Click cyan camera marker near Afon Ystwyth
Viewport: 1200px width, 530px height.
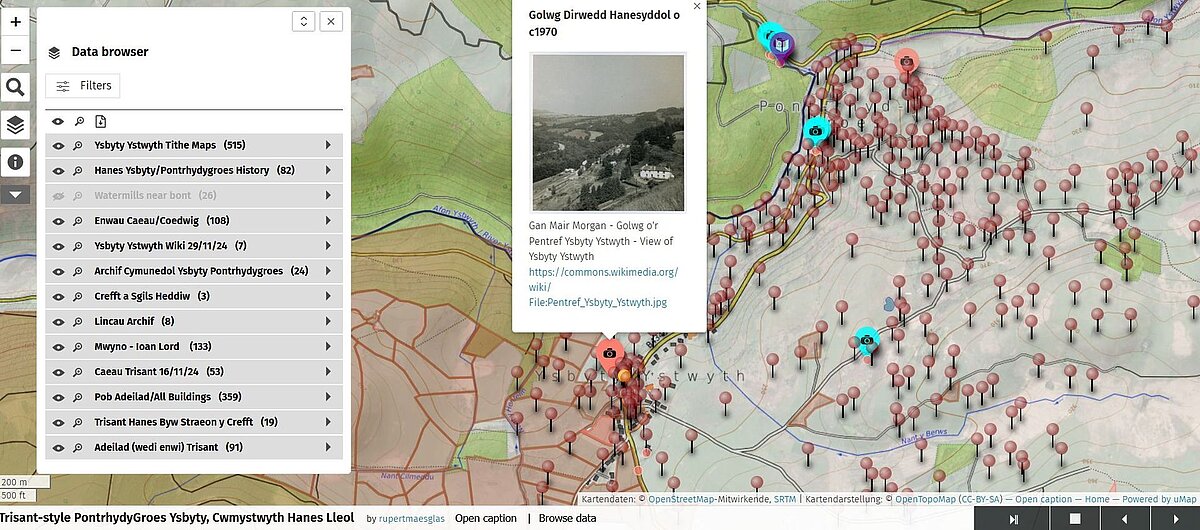click(x=816, y=130)
